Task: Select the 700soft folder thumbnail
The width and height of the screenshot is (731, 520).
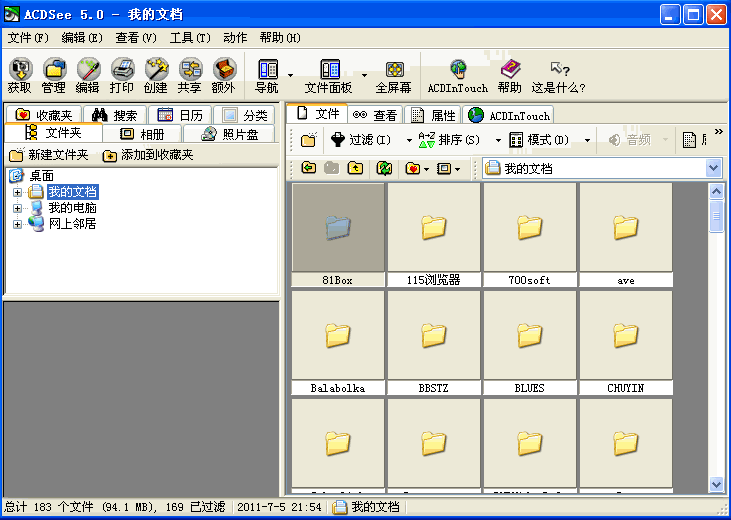Action: click(530, 235)
